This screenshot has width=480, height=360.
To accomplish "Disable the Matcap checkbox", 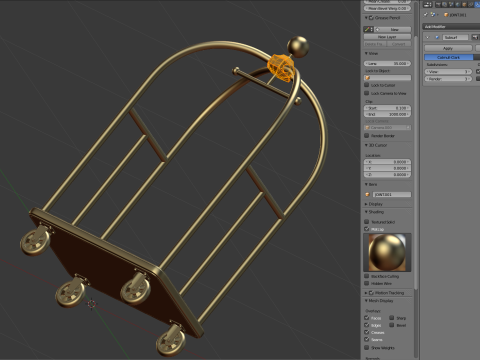I will (367, 229).
